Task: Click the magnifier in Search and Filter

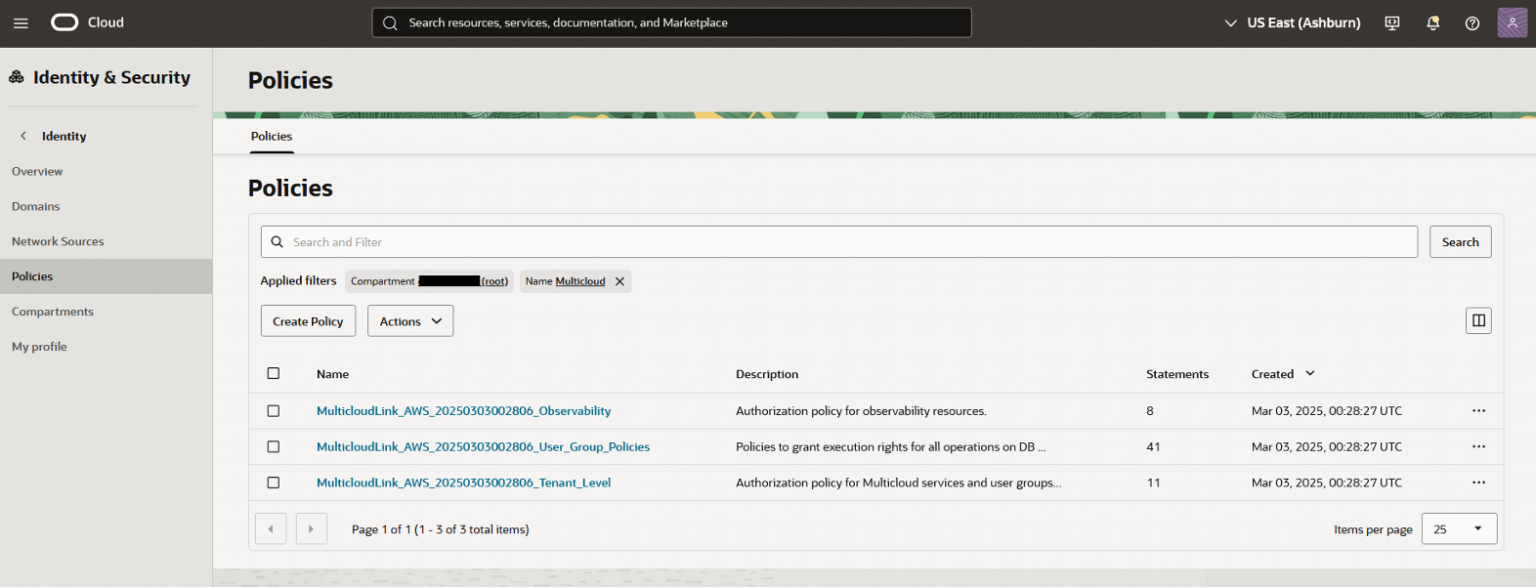Action: pyautogui.click(x=277, y=242)
